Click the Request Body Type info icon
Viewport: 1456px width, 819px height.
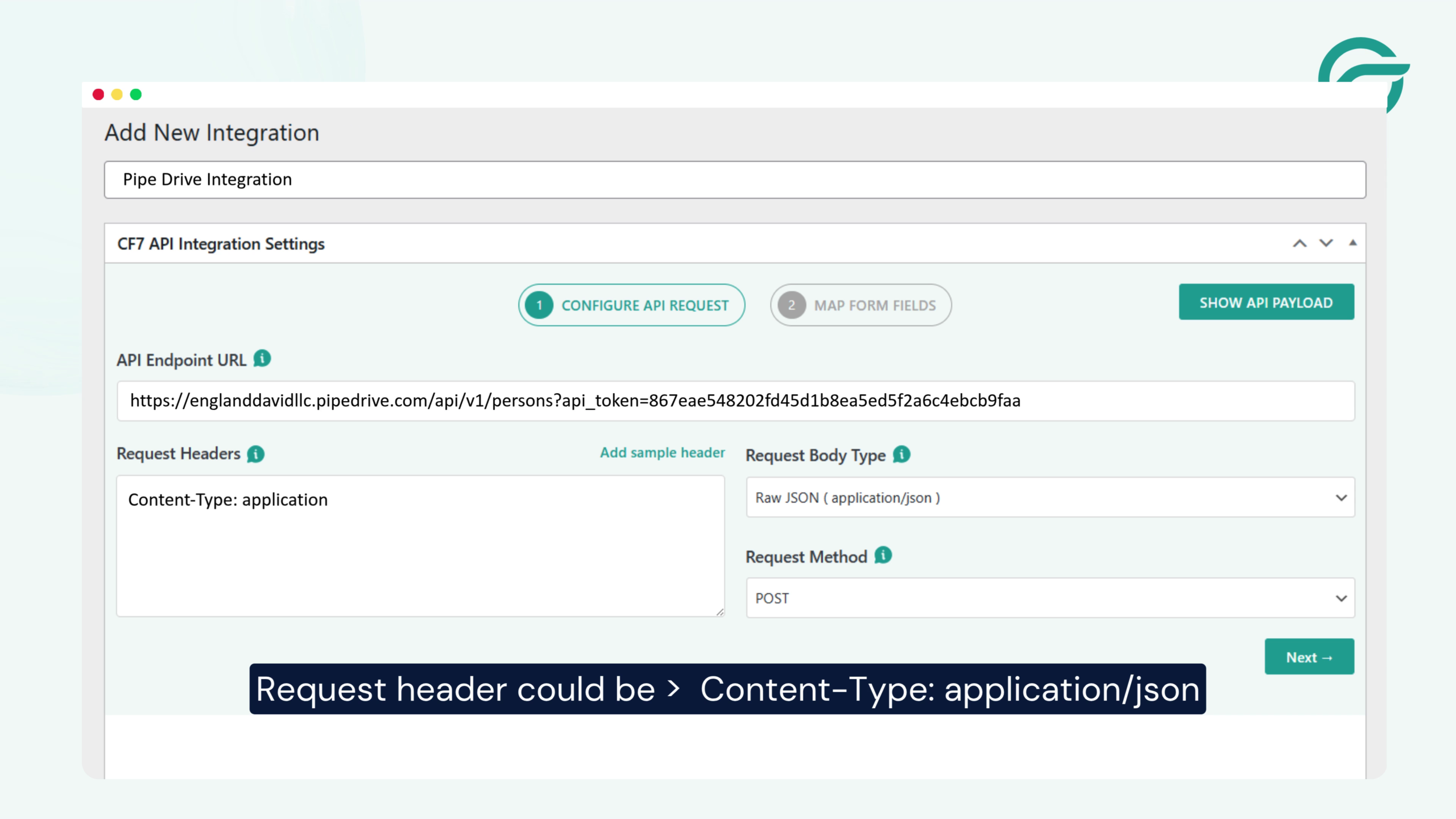[901, 454]
